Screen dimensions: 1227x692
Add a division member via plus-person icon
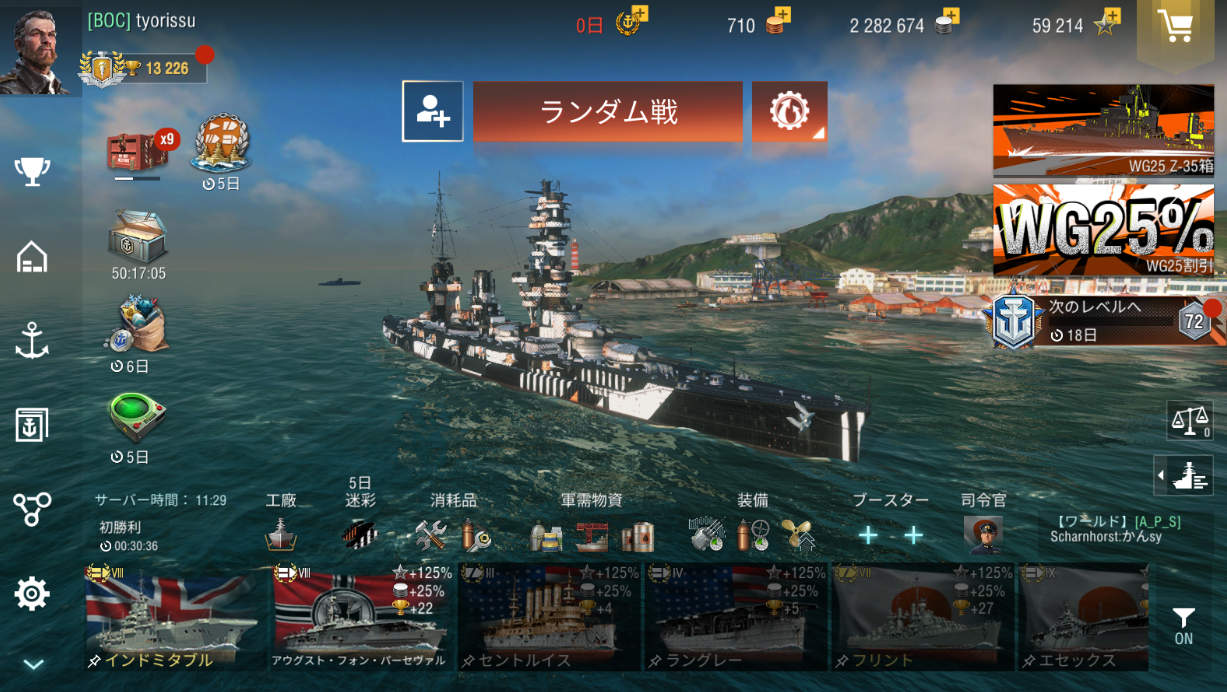click(433, 111)
